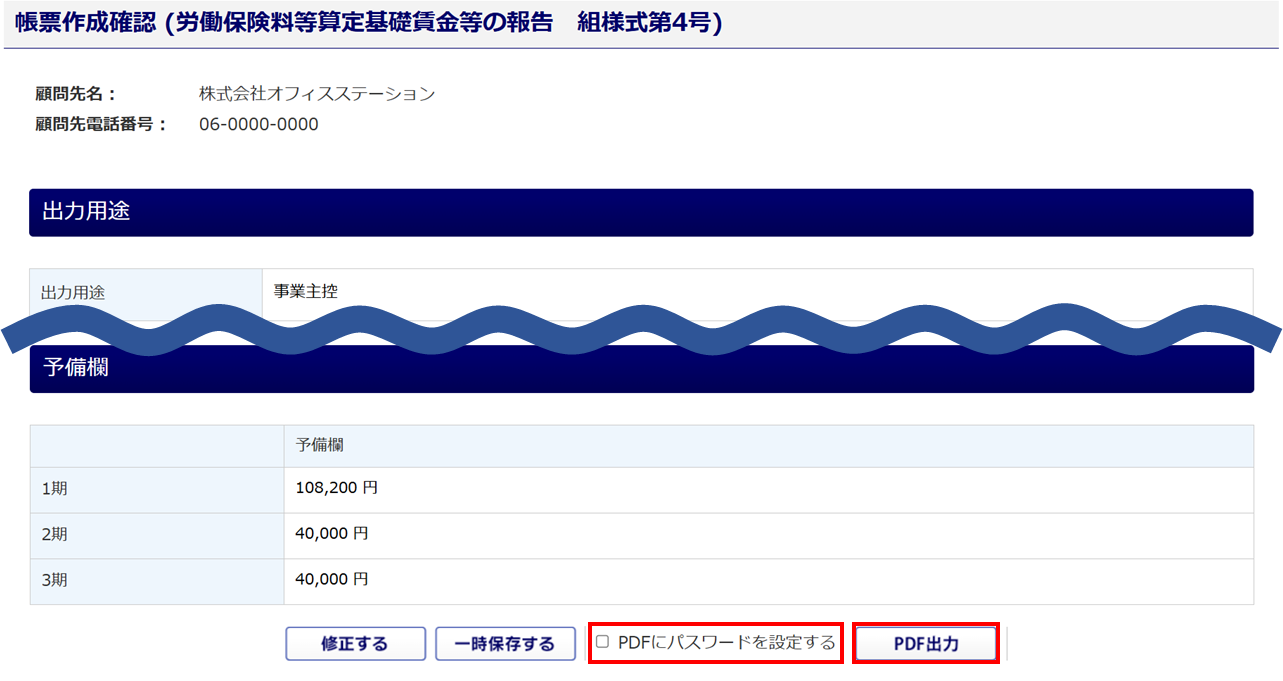Click the 2期 amount 40,000 円
Viewport: 1283px width, 681px height.
pos(332,534)
